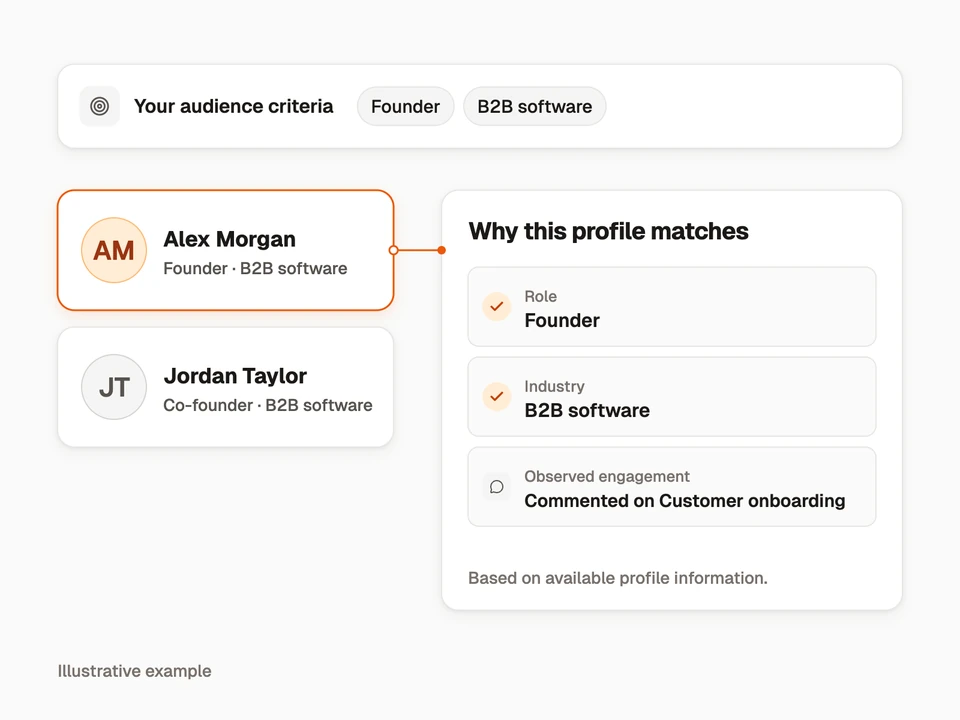Click the checkmark icon beside Role

tap(497, 306)
